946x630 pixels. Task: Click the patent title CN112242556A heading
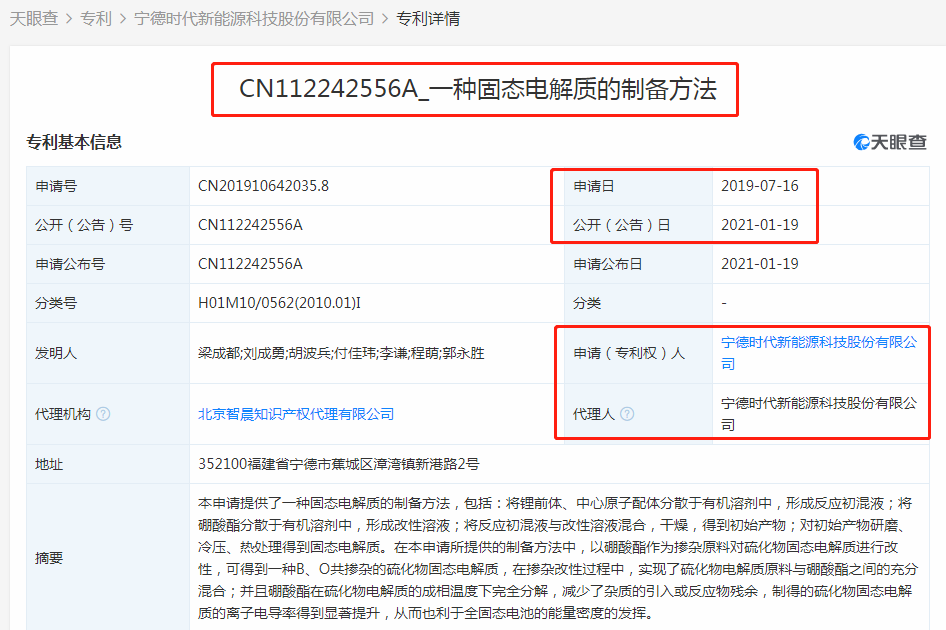(x=477, y=89)
